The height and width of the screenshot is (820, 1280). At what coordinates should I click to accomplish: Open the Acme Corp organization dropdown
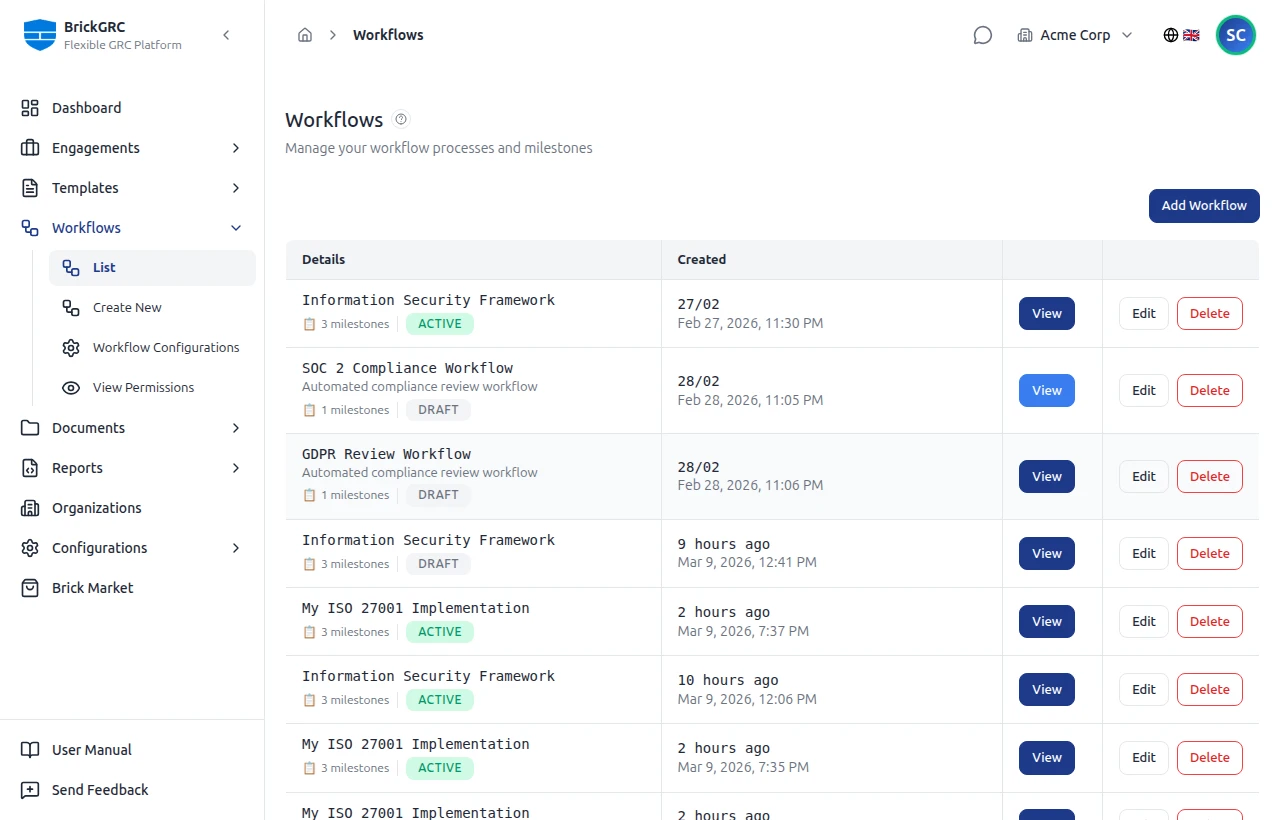pyautogui.click(x=1075, y=34)
